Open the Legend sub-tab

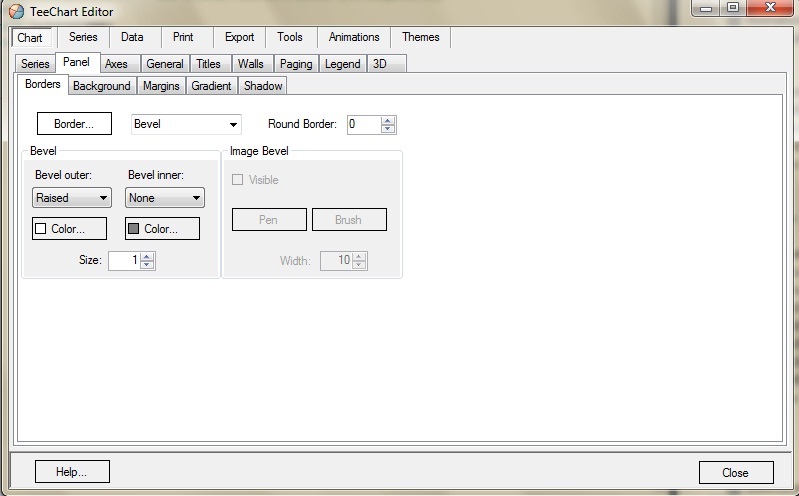point(342,64)
